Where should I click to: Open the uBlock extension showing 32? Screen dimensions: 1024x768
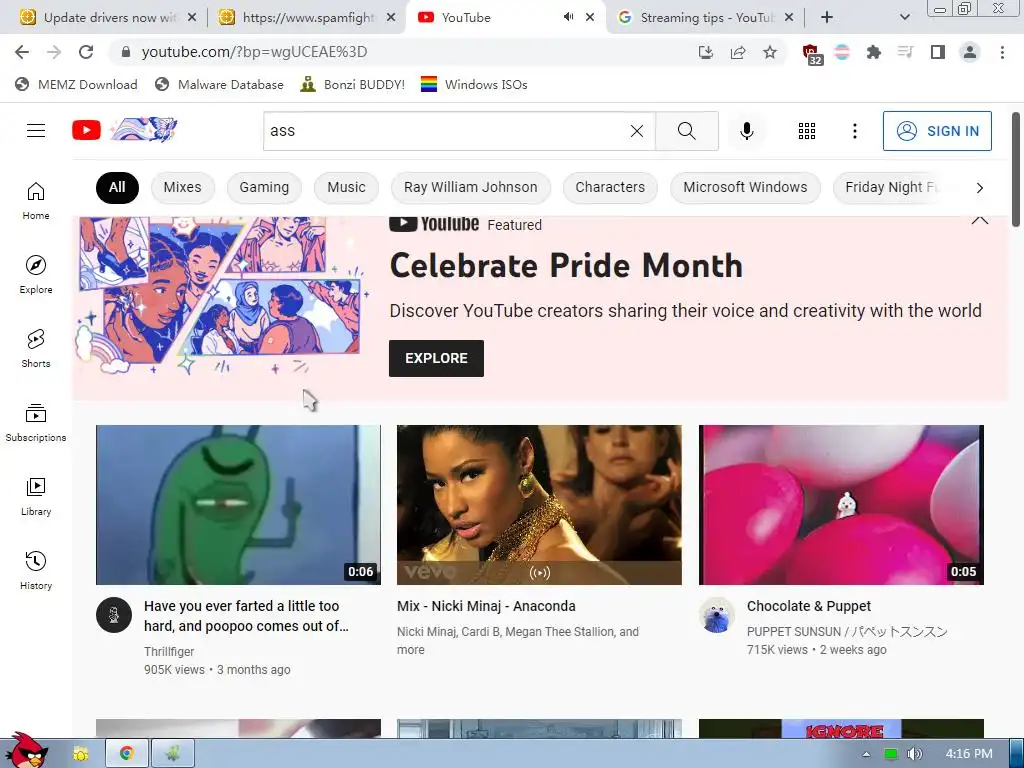(x=812, y=54)
